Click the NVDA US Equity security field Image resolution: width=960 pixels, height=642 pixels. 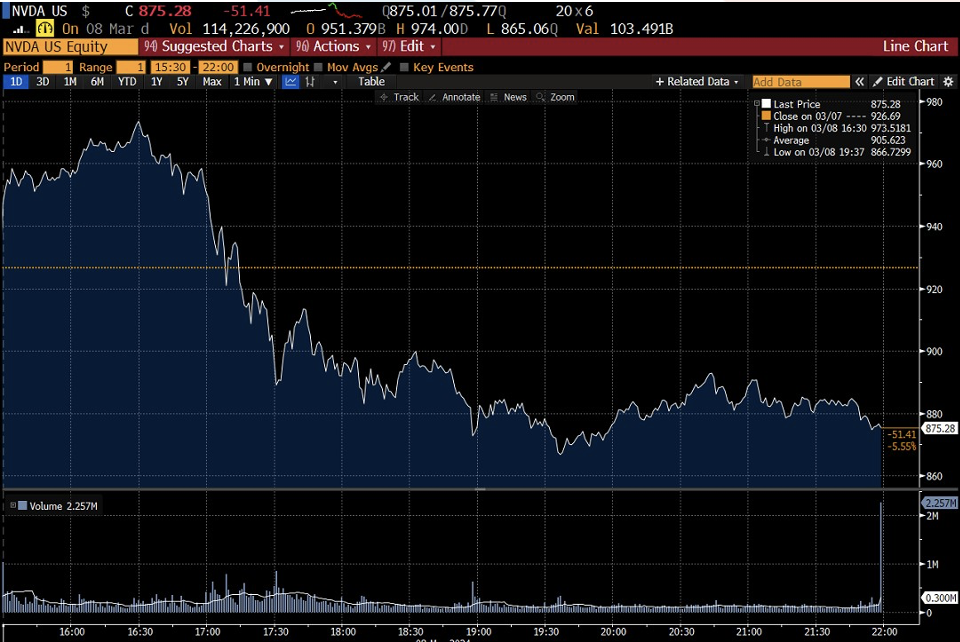pos(70,47)
